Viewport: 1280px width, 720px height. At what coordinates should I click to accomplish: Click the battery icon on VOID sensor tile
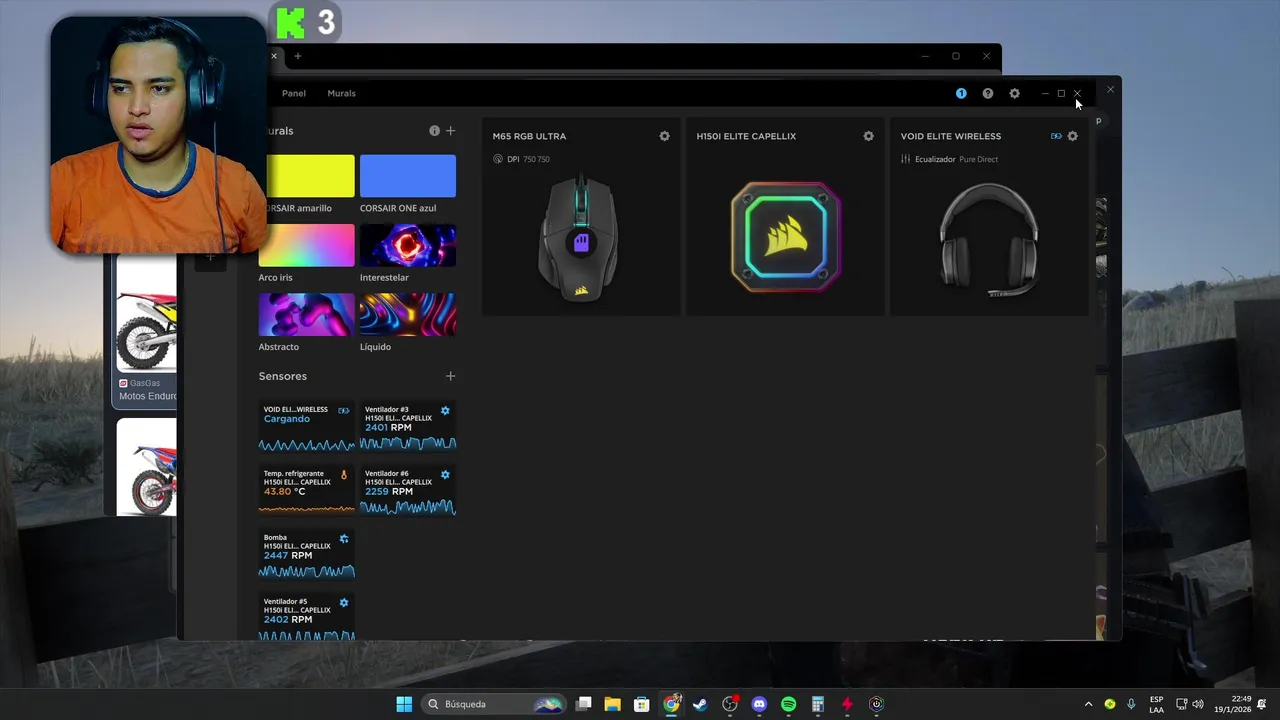pos(344,410)
